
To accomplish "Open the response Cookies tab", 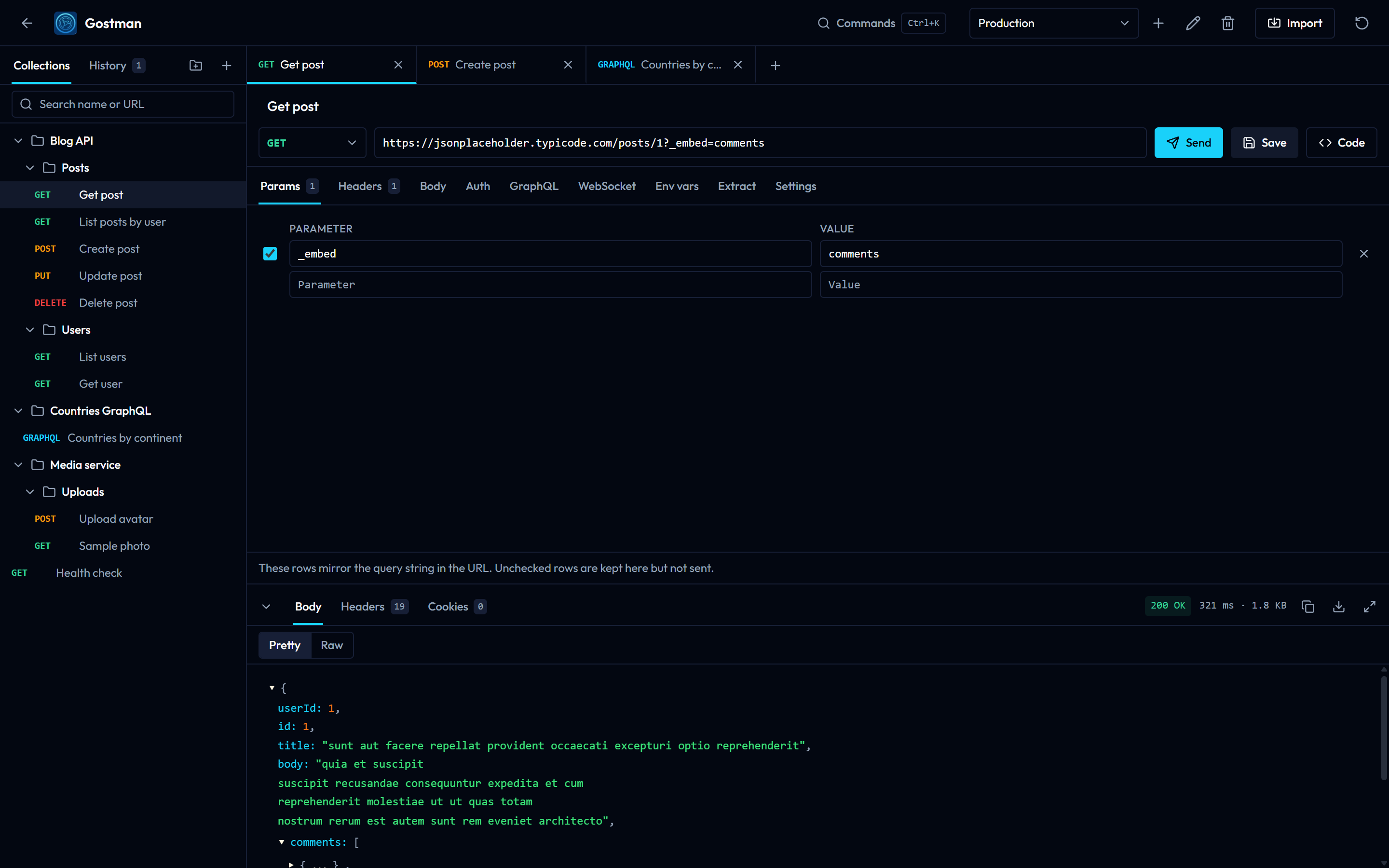I will point(457,606).
